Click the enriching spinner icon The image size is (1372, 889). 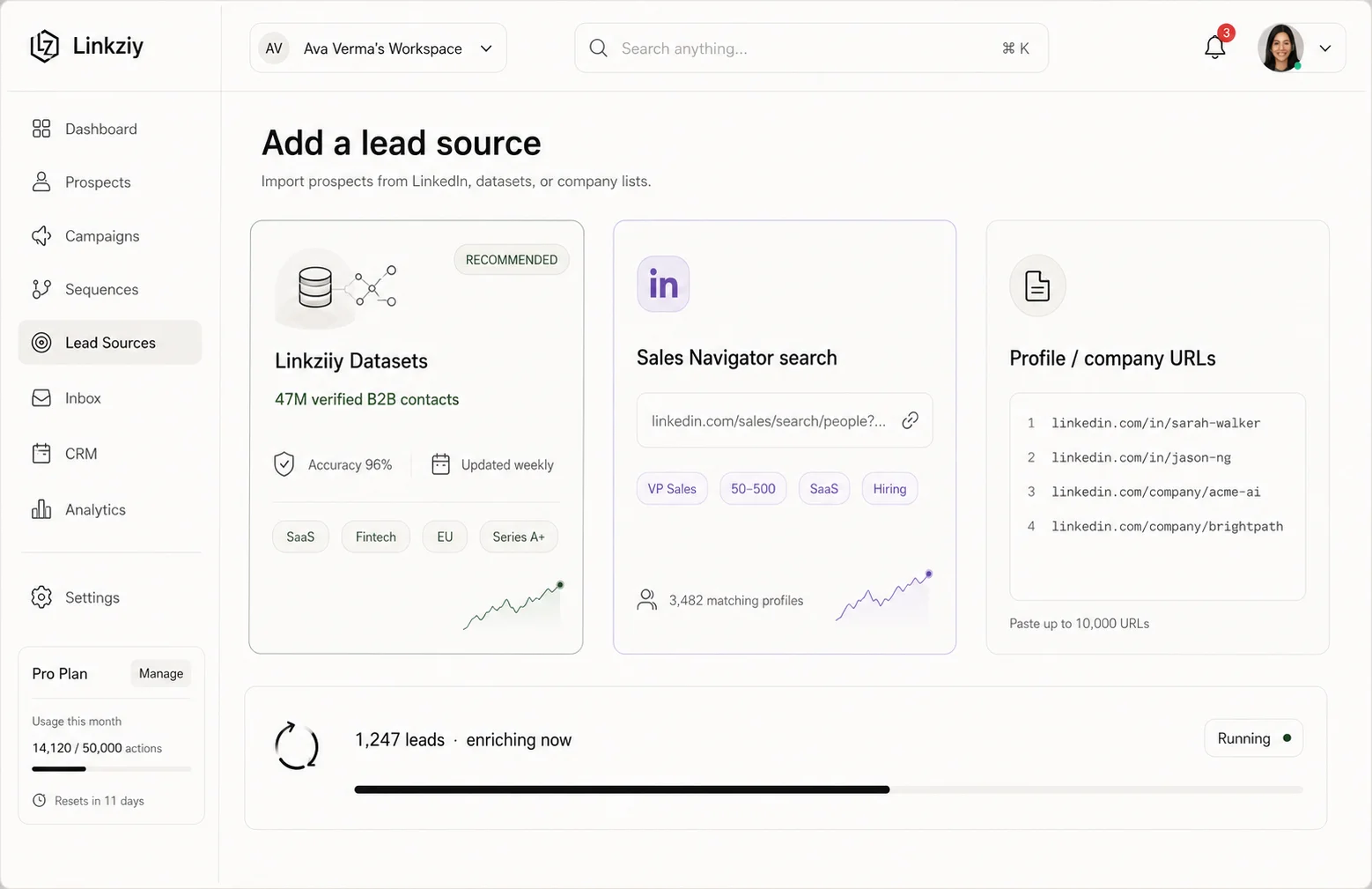tap(297, 746)
